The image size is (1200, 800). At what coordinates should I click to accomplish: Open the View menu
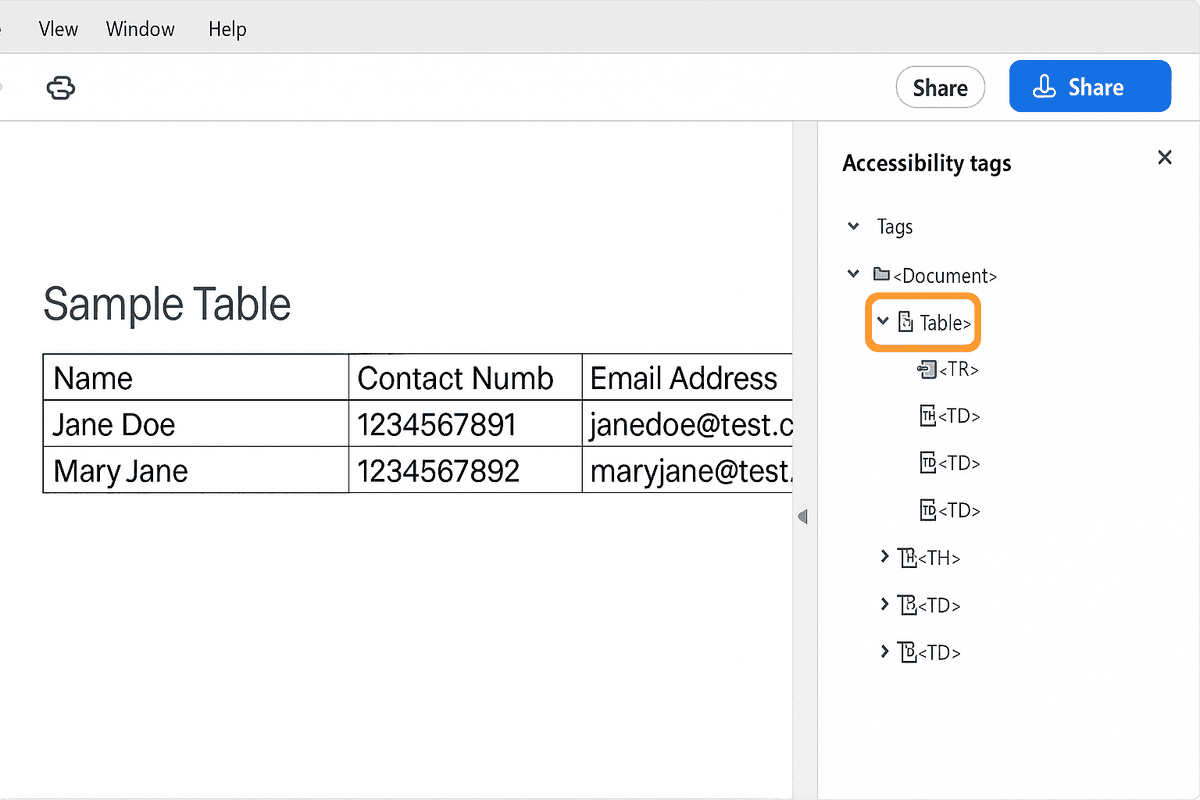[57, 29]
